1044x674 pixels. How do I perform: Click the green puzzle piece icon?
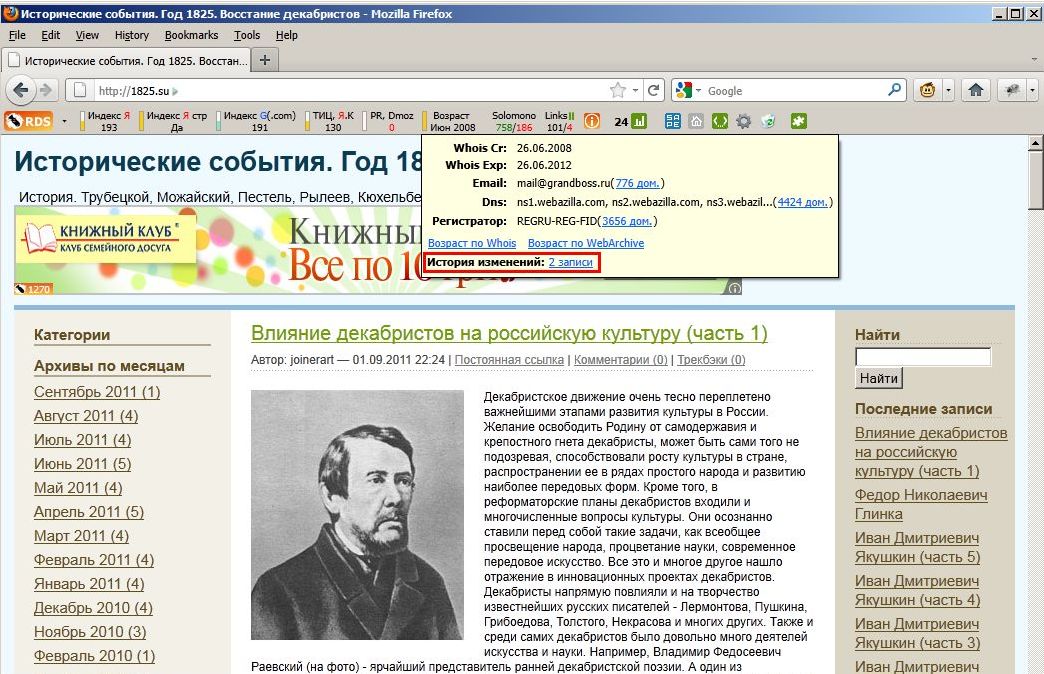tap(798, 121)
